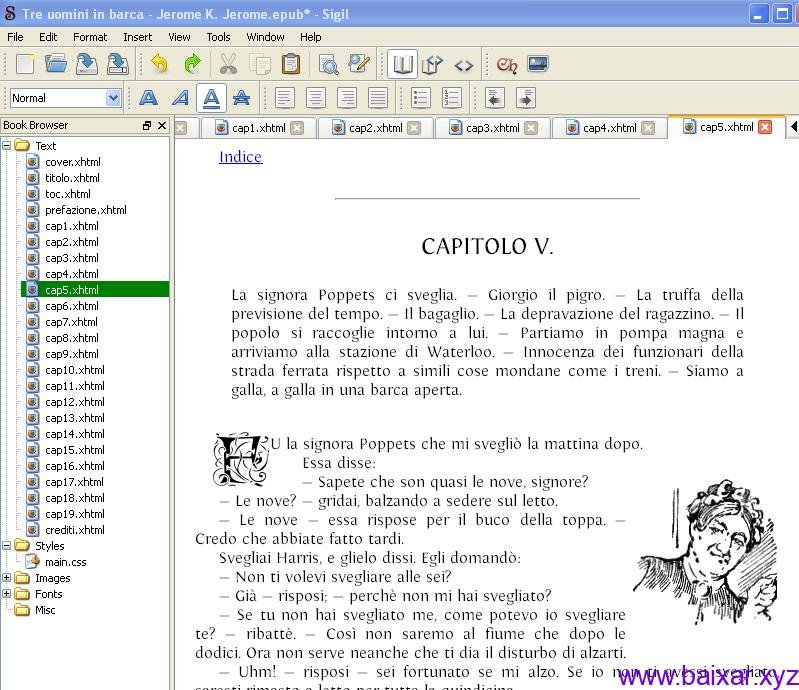The width and height of the screenshot is (799, 690).
Task: Switch to Code View mode
Action: click(463, 64)
